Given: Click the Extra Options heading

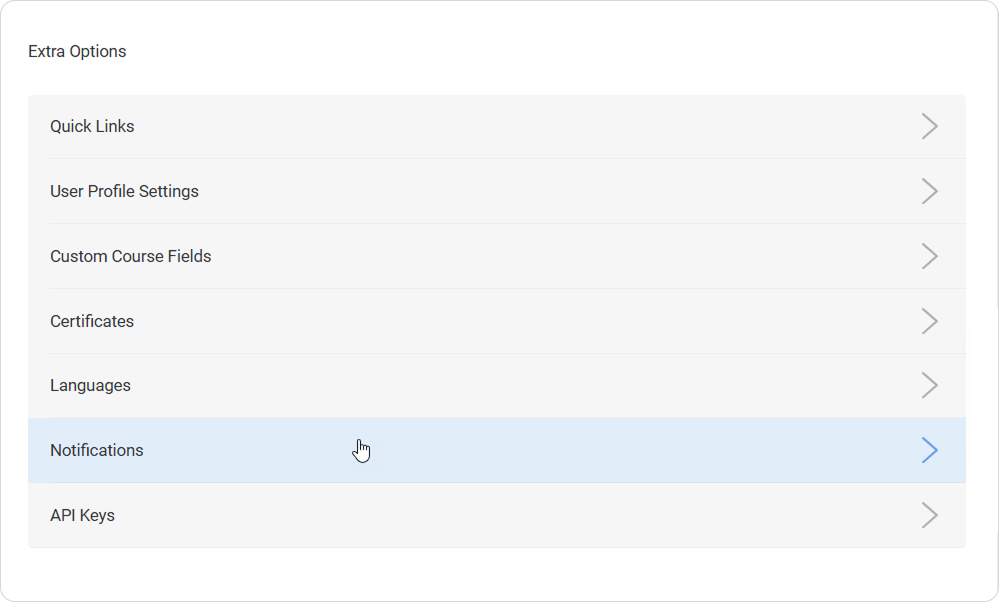Looking at the screenshot, I should (77, 51).
